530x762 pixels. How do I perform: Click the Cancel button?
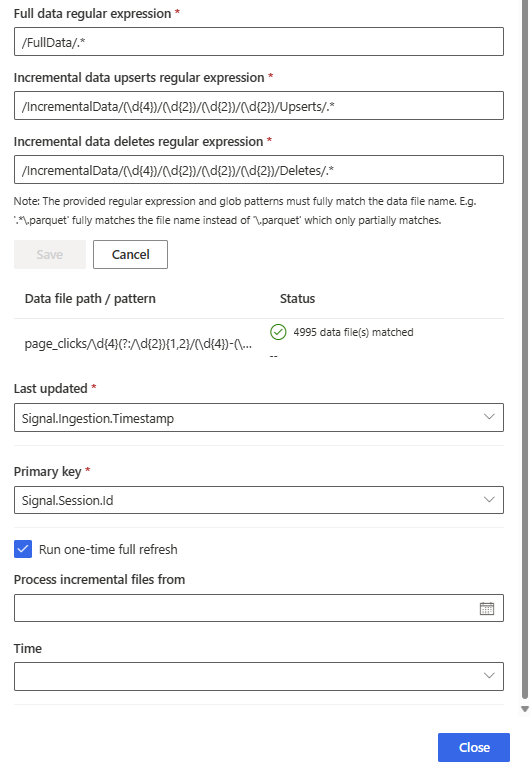coord(130,254)
